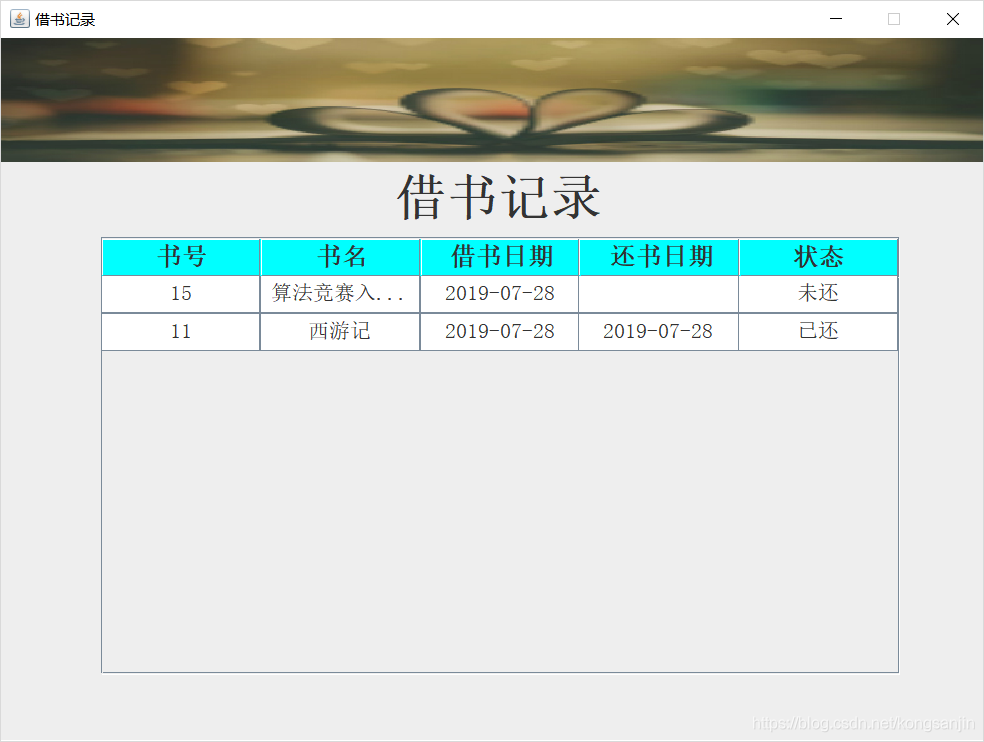The image size is (984, 742).
Task: Select the 已还 status cell
Action: 818,332
